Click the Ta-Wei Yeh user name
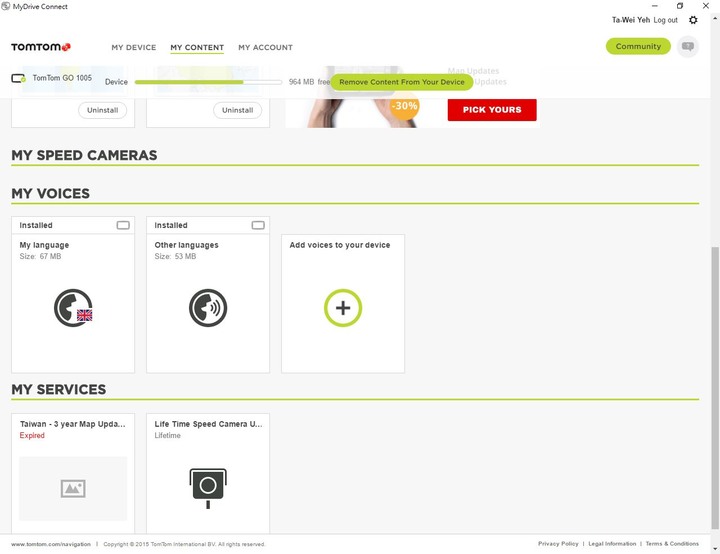 pos(631,20)
